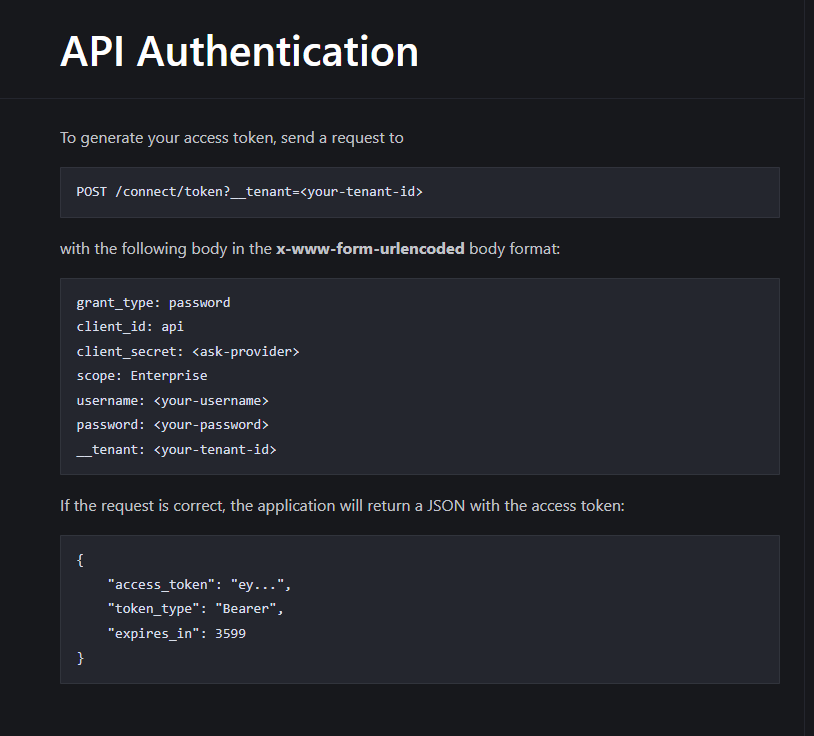Click the "client_id: api" line
The height and width of the screenshot is (736, 814).
tap(130, 326)
